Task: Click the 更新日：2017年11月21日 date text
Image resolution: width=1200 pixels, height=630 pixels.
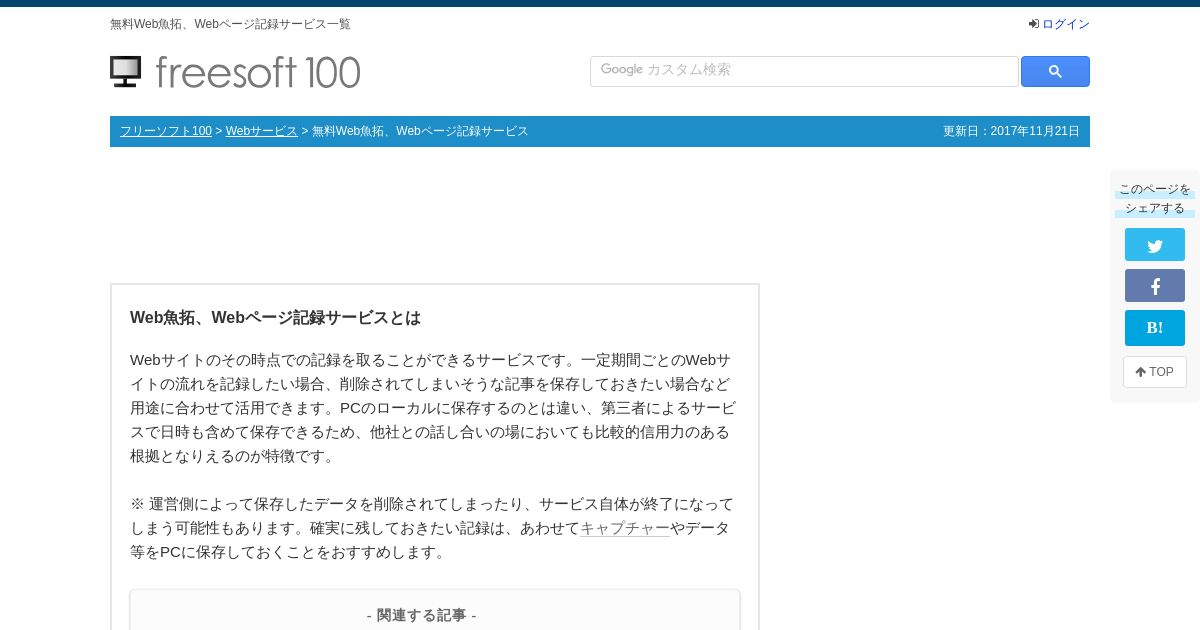Action: (x=1011, y=131)
